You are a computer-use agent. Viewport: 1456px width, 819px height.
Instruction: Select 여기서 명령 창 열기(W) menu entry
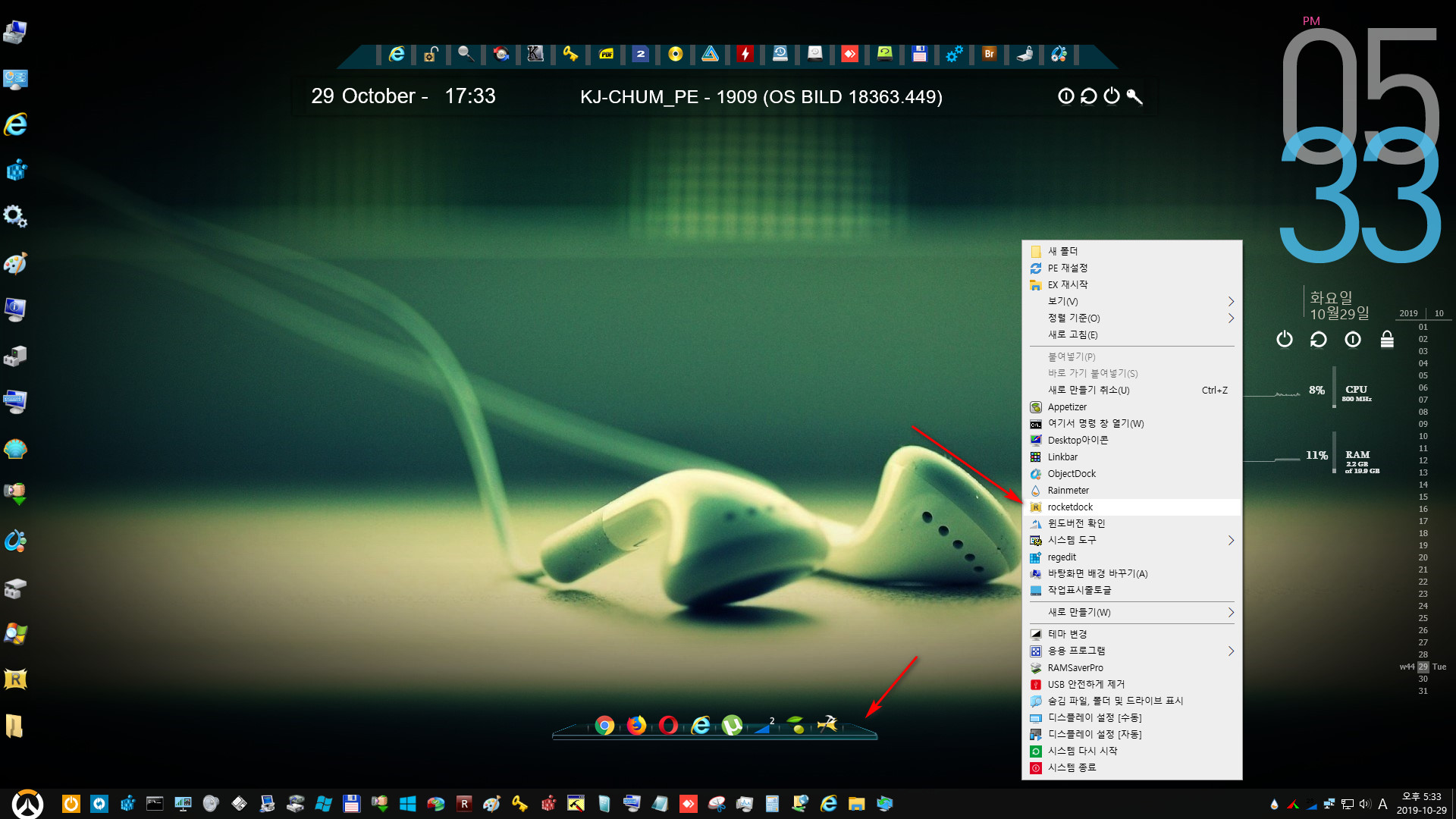(1132, 423)
